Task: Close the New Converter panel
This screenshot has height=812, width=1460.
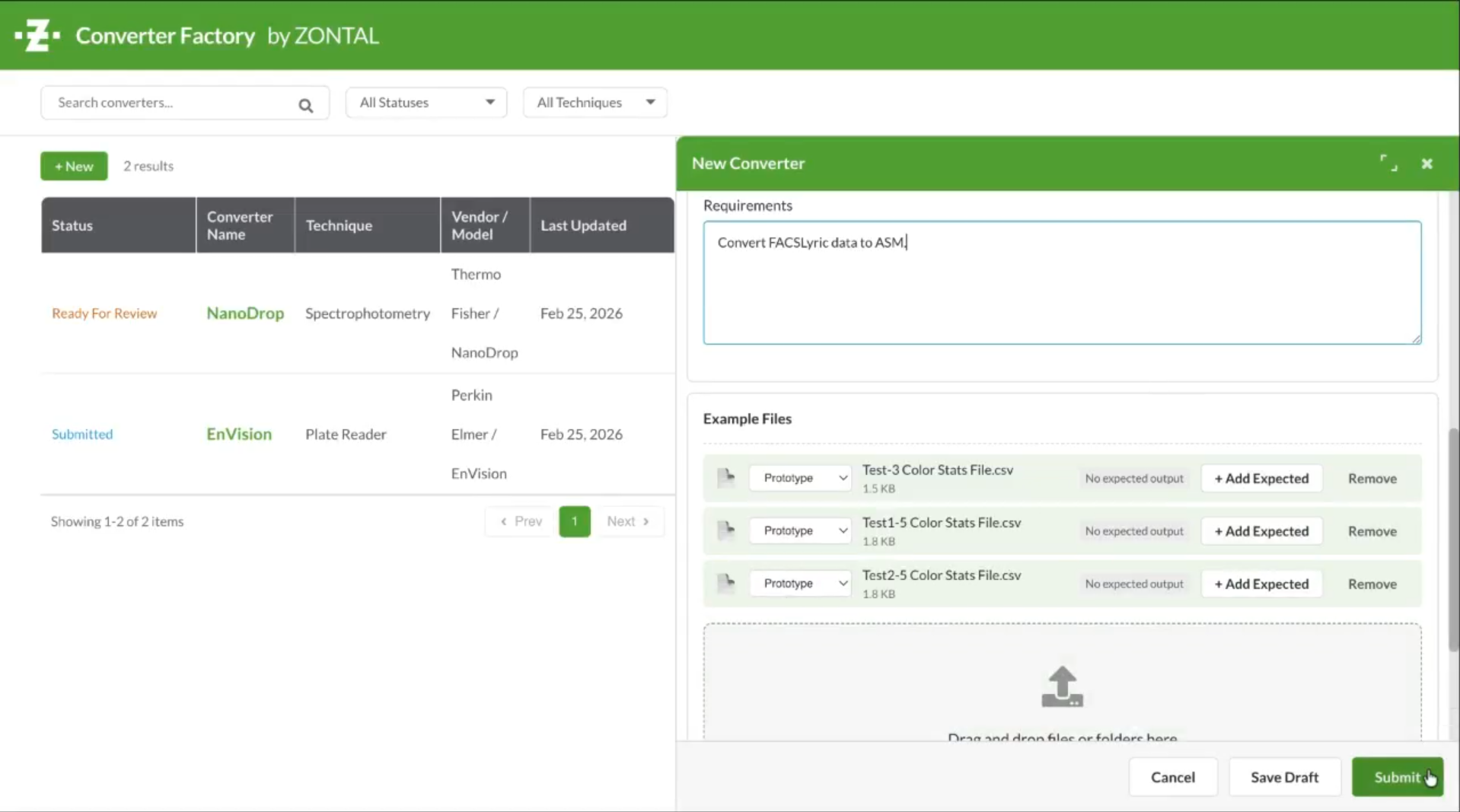Action: 1427,164
